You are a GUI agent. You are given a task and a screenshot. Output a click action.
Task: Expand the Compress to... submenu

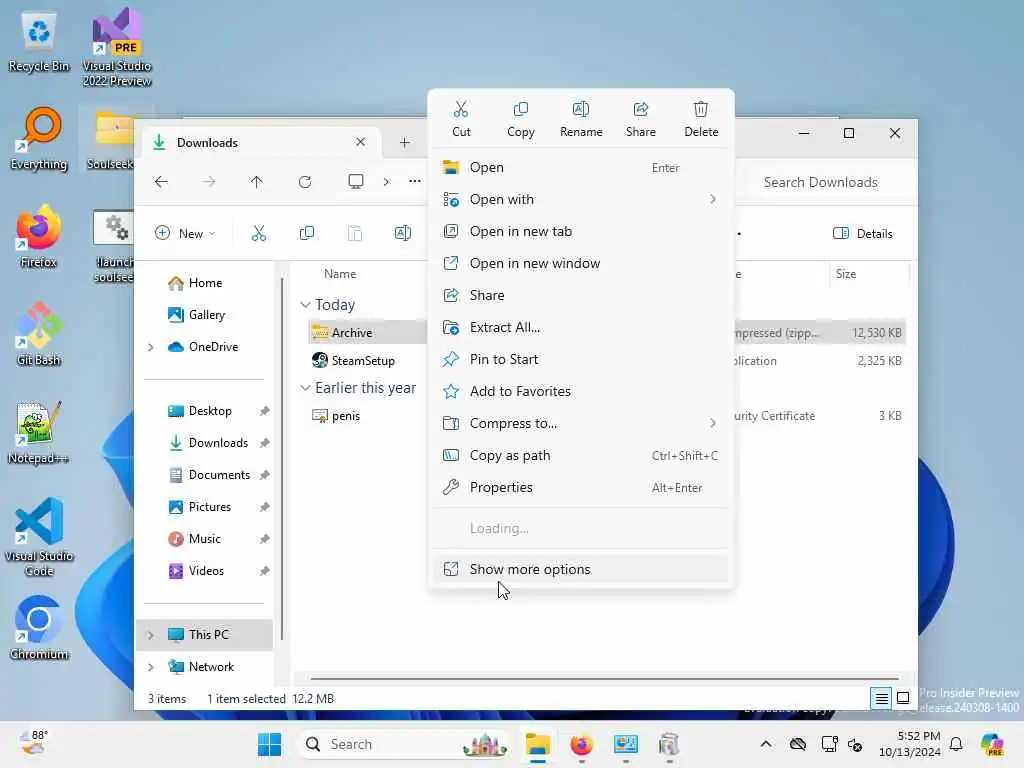coord(581,423)
